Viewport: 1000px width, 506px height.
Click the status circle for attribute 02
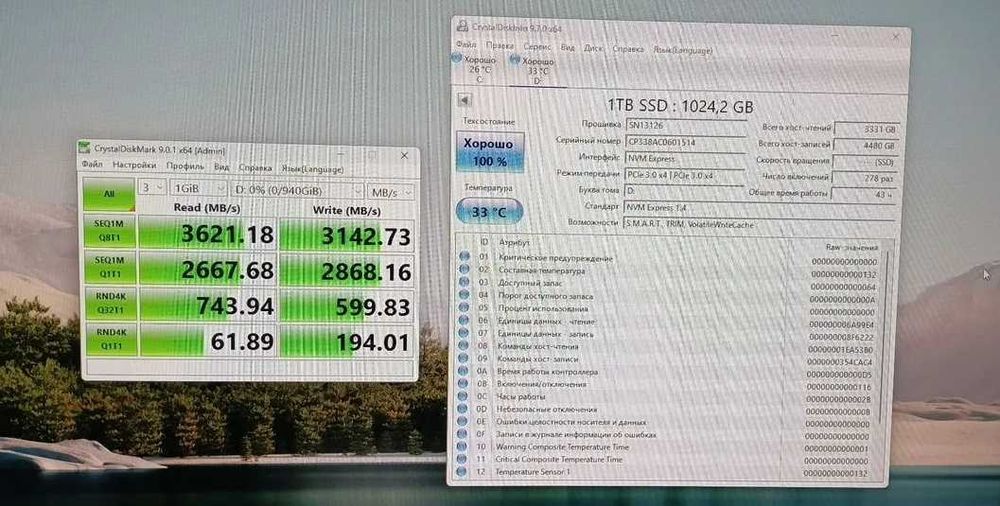click(x=464, y=270)
